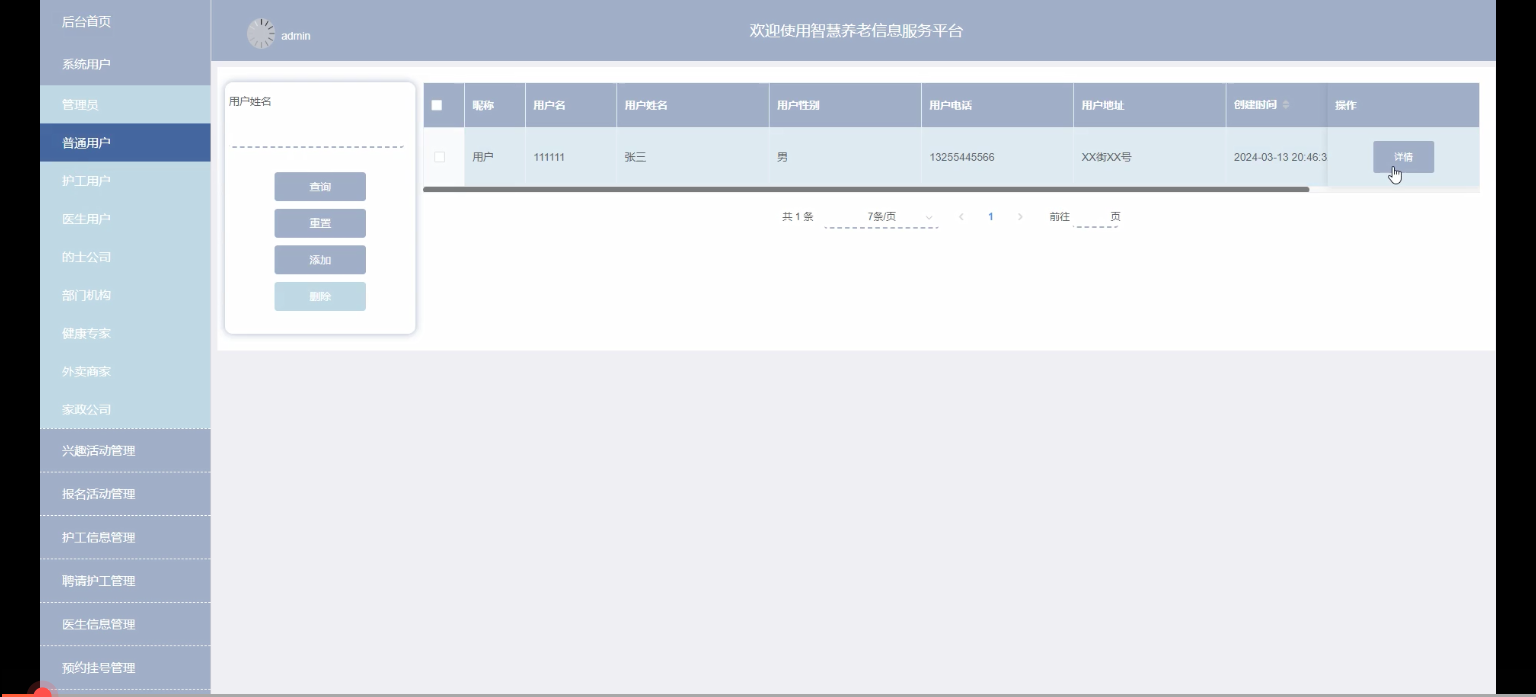
Task: Expand 兴趣活动管理 menu
Action: tap(125, 451)
